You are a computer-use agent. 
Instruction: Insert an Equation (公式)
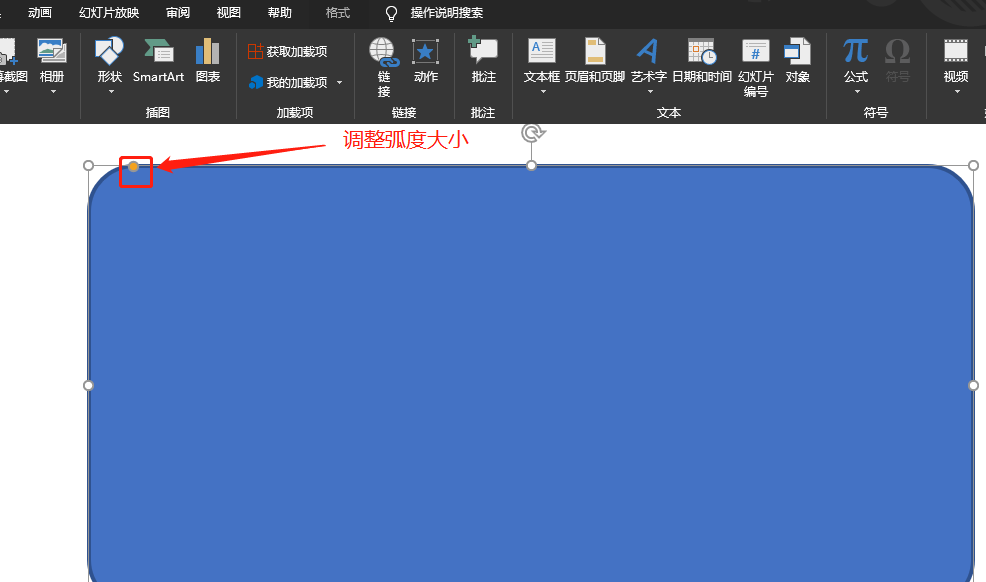[856, 60]
